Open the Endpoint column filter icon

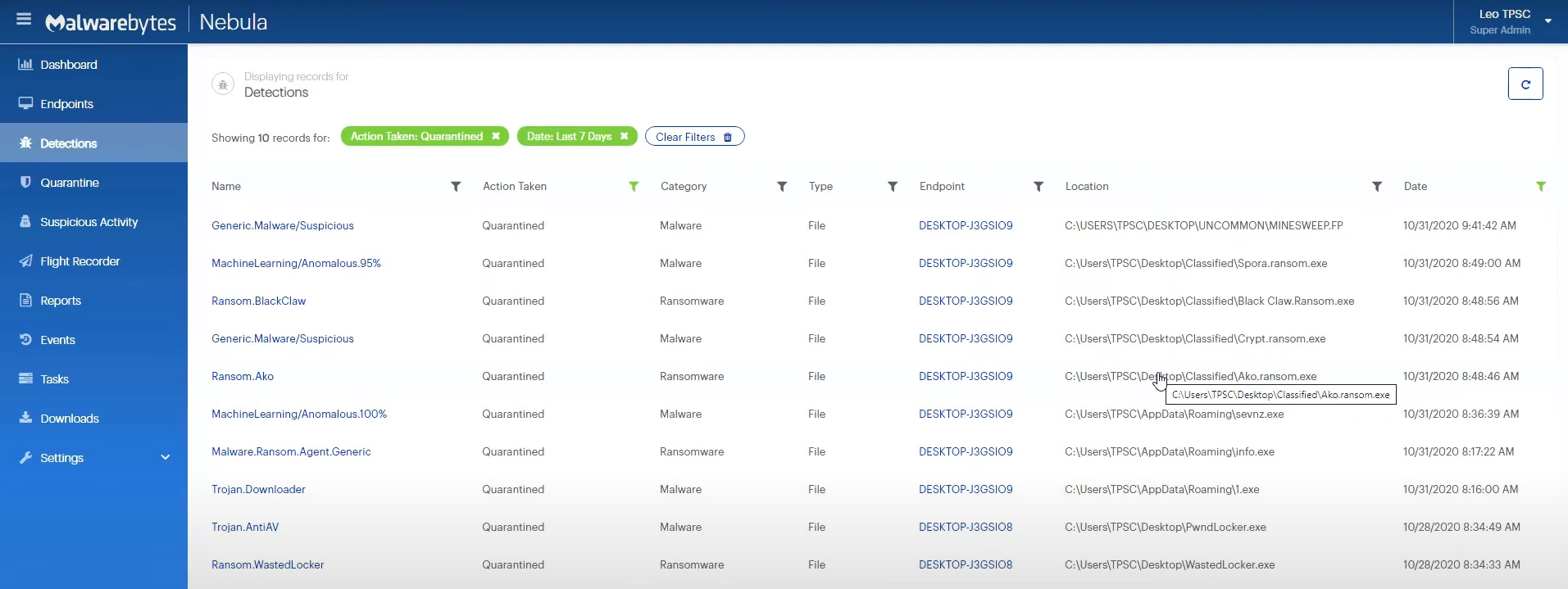pos(1039,187)
